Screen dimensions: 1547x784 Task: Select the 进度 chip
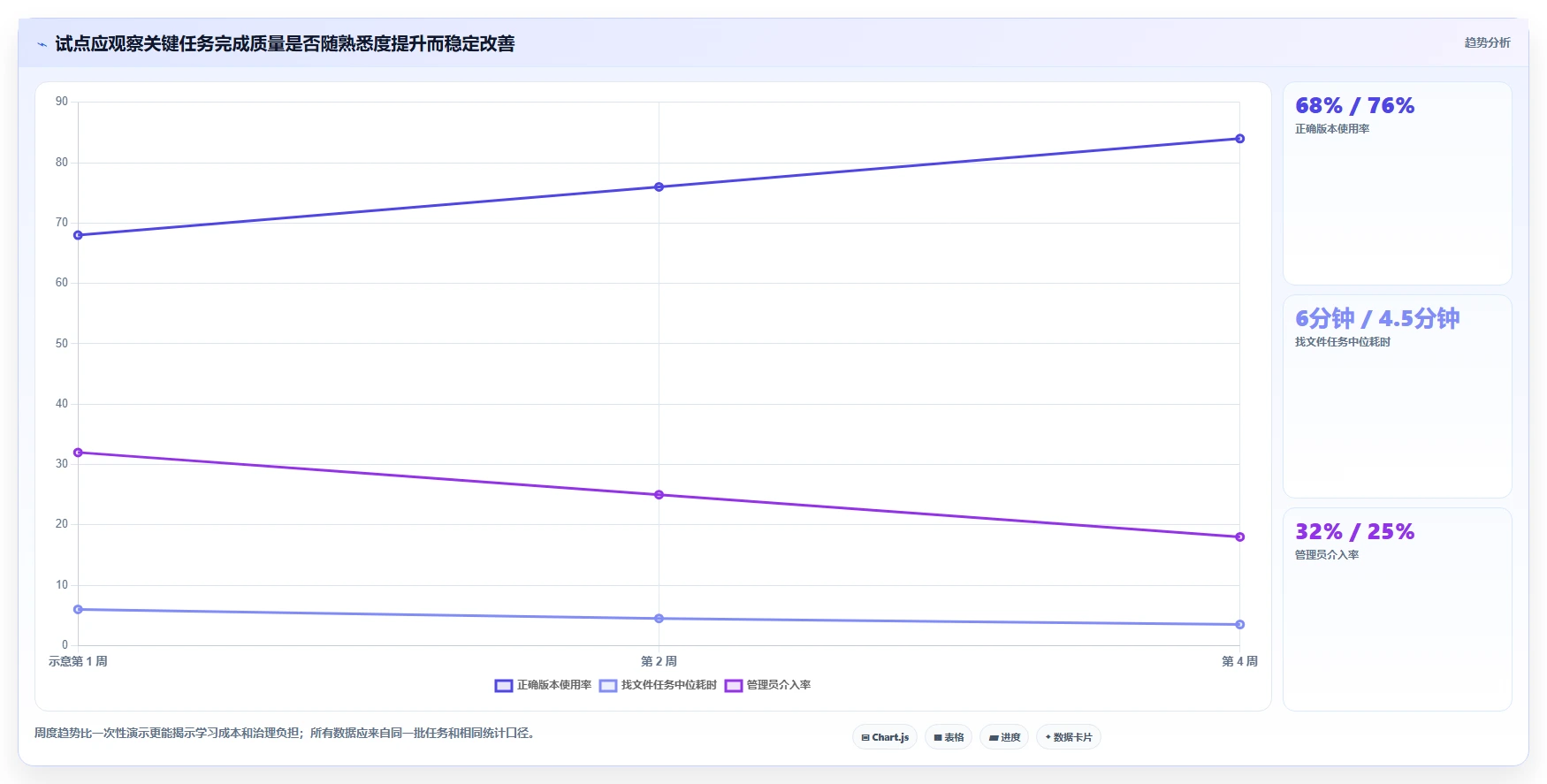point(1004,737)
